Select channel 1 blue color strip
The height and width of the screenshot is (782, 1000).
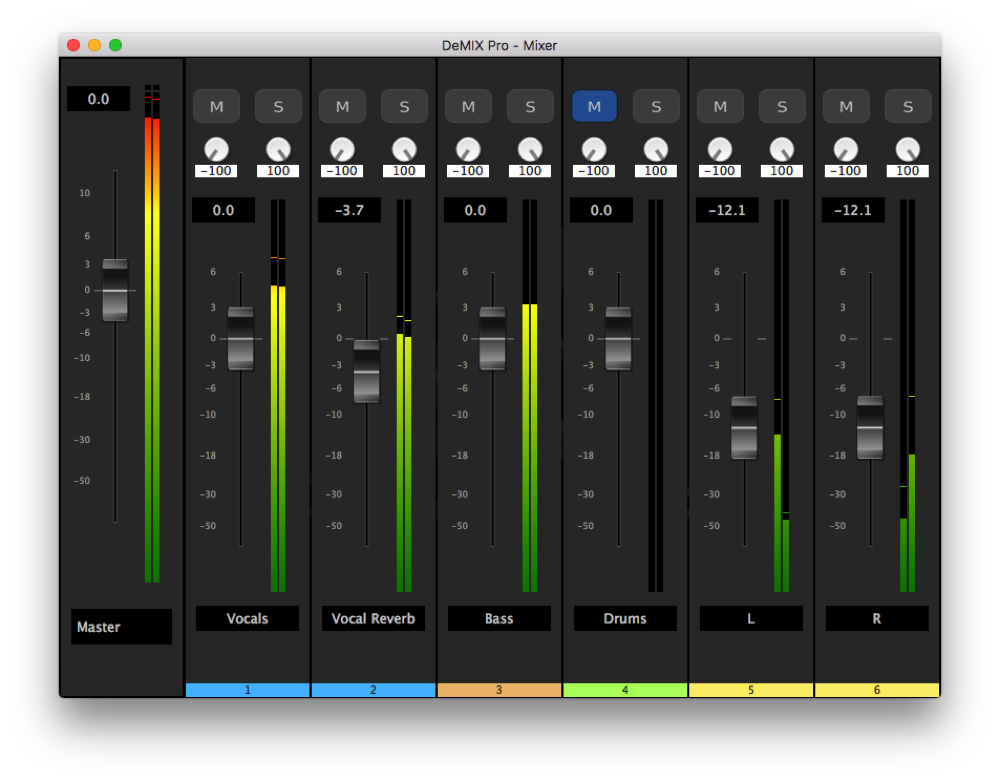pos(247,690)
